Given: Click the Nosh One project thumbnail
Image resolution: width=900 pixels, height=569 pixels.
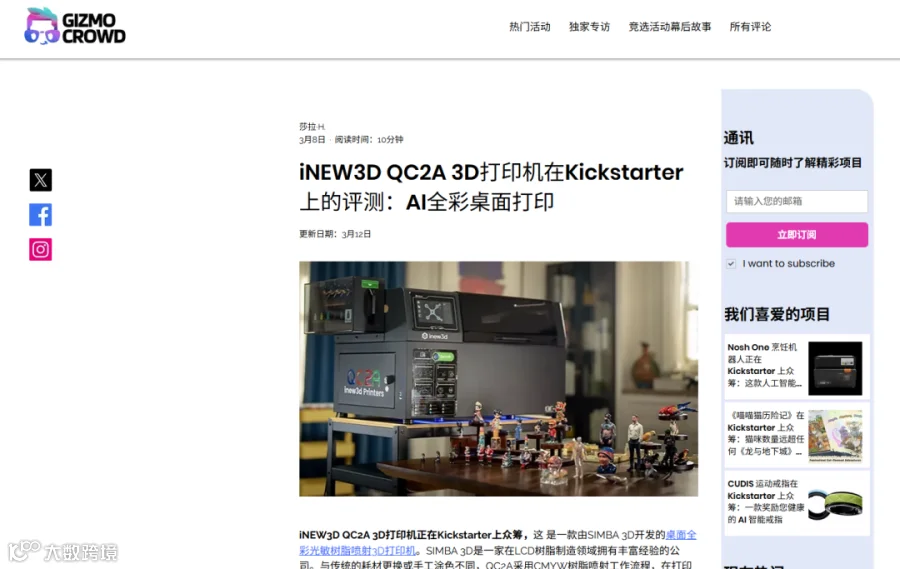Looking at the screenshot, I should pyautogui.click(x=835, y=368).
